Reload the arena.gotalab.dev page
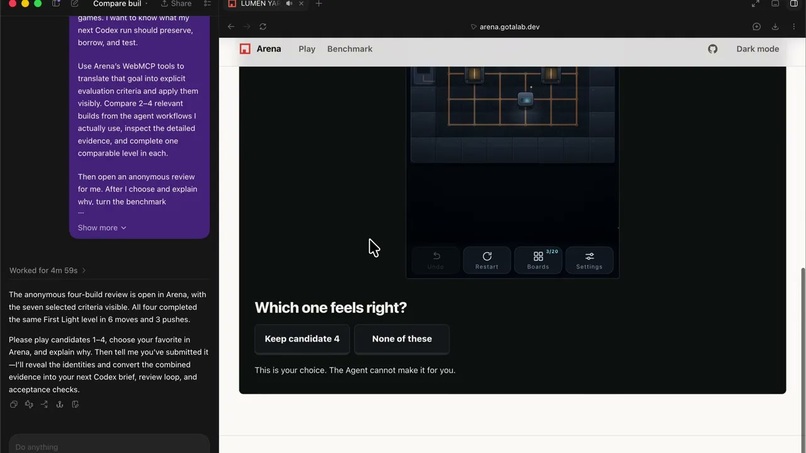Image resolution: width=806 pixels, height=453 pixels. (x=263, y=27)
